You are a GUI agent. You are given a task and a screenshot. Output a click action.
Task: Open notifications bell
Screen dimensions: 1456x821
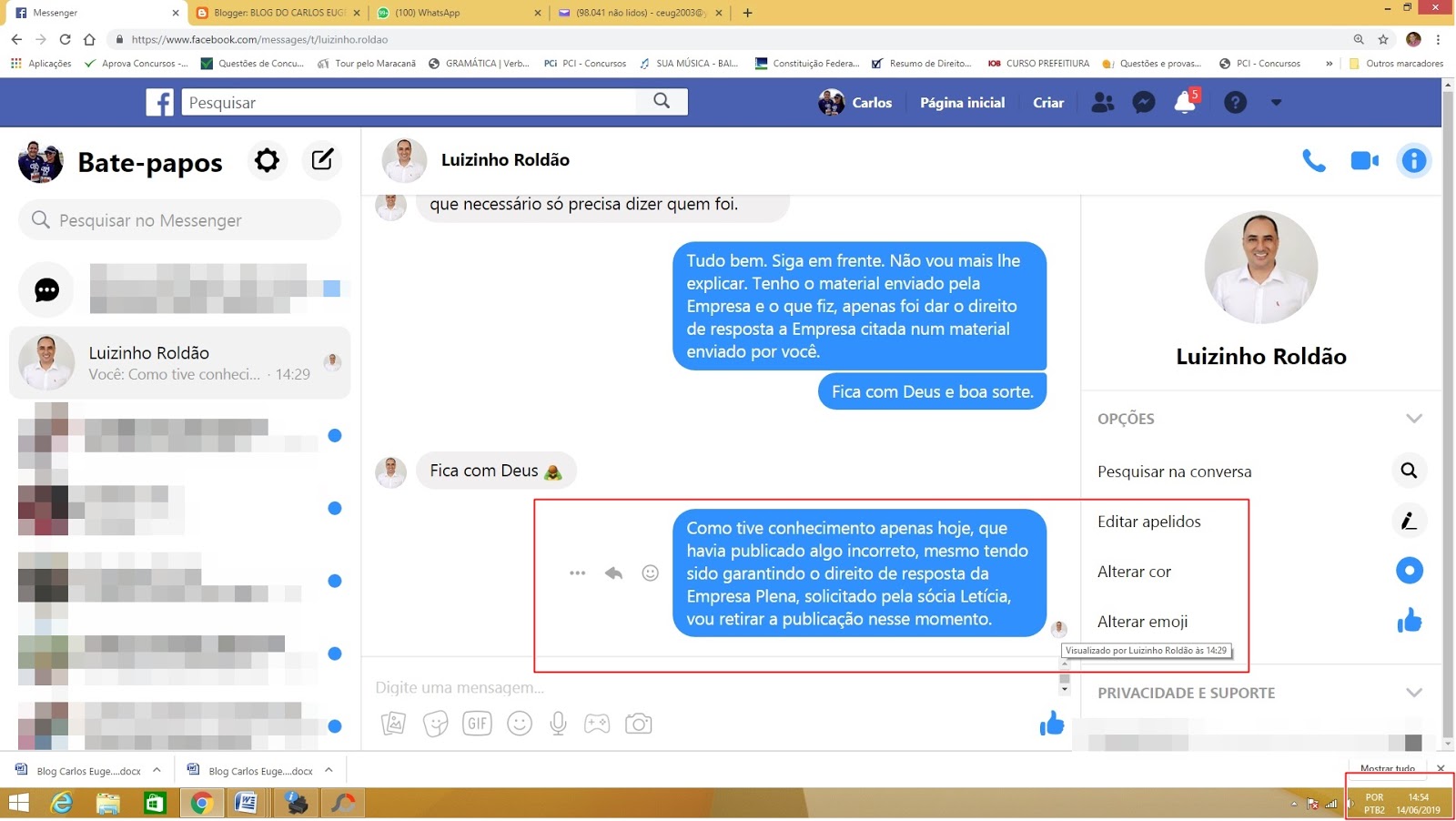pyautogui.click(x=1186, y=102)
